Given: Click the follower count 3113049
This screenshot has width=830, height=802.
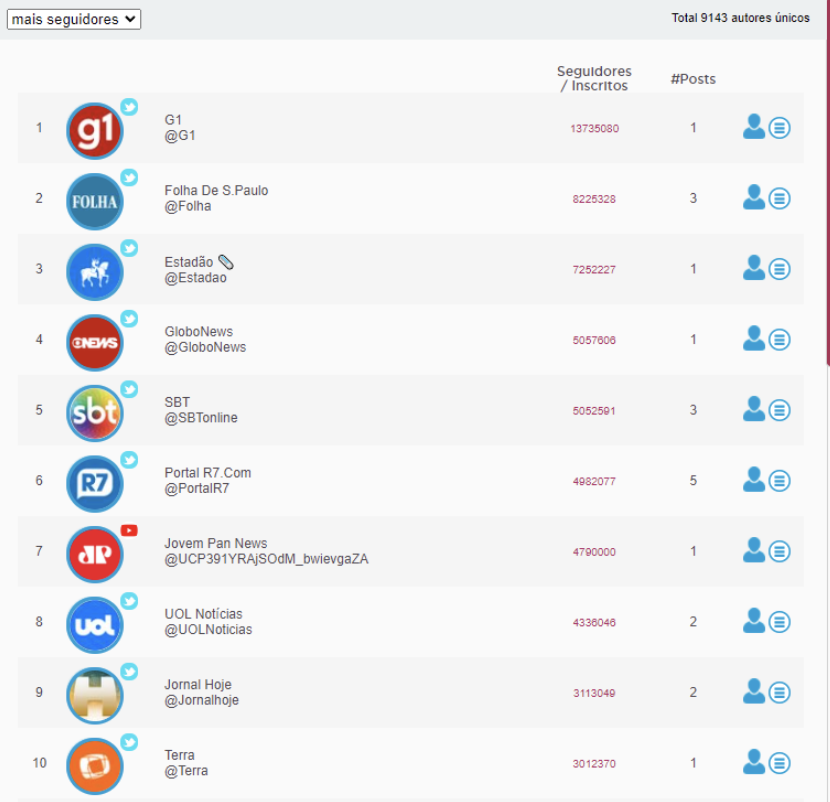Looking at the screenshot, I should click(594, 693).
